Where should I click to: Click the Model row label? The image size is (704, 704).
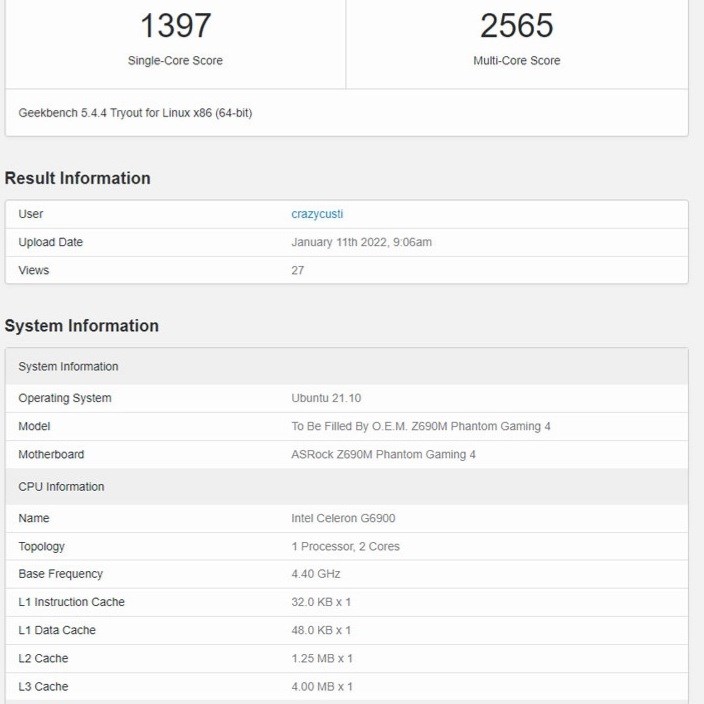click(x=34, y=426)
